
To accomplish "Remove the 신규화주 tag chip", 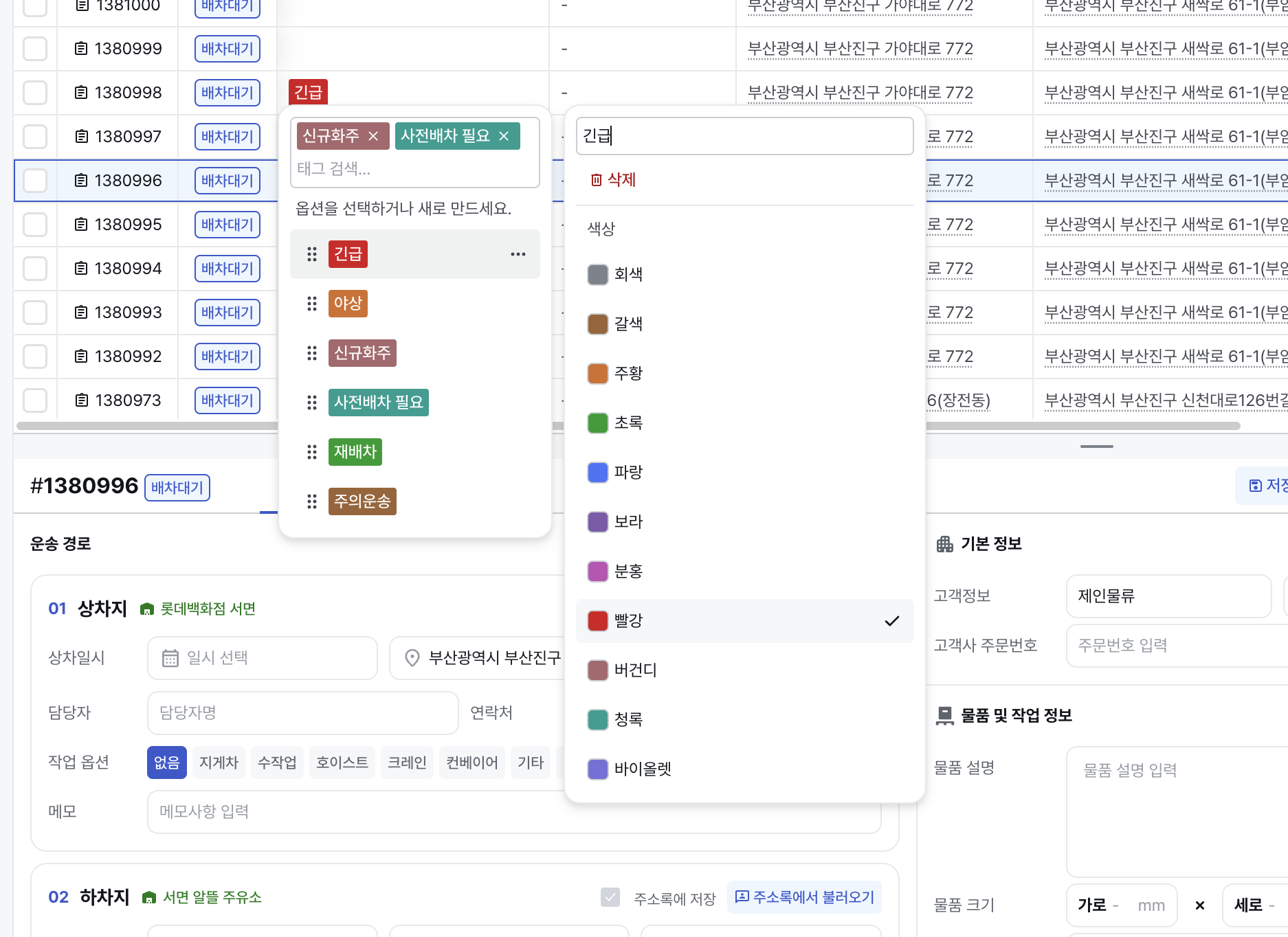I will [x=373, y=136].
